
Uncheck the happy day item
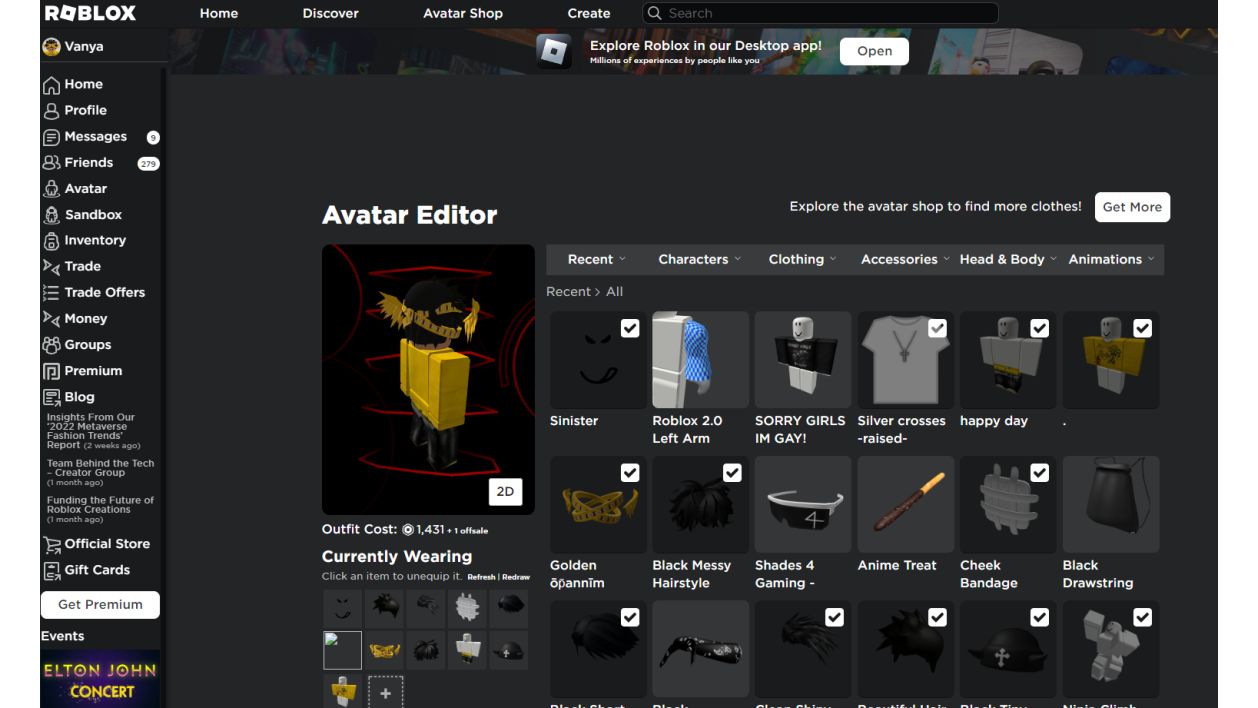coord(1040,328)
